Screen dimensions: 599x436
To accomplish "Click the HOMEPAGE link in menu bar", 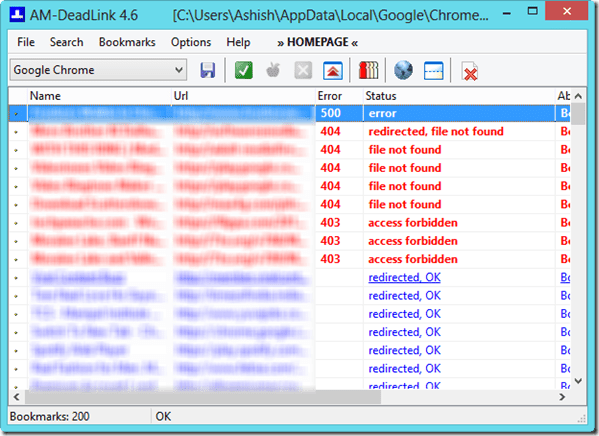I will pyautogui.click(x=317, y=42).
